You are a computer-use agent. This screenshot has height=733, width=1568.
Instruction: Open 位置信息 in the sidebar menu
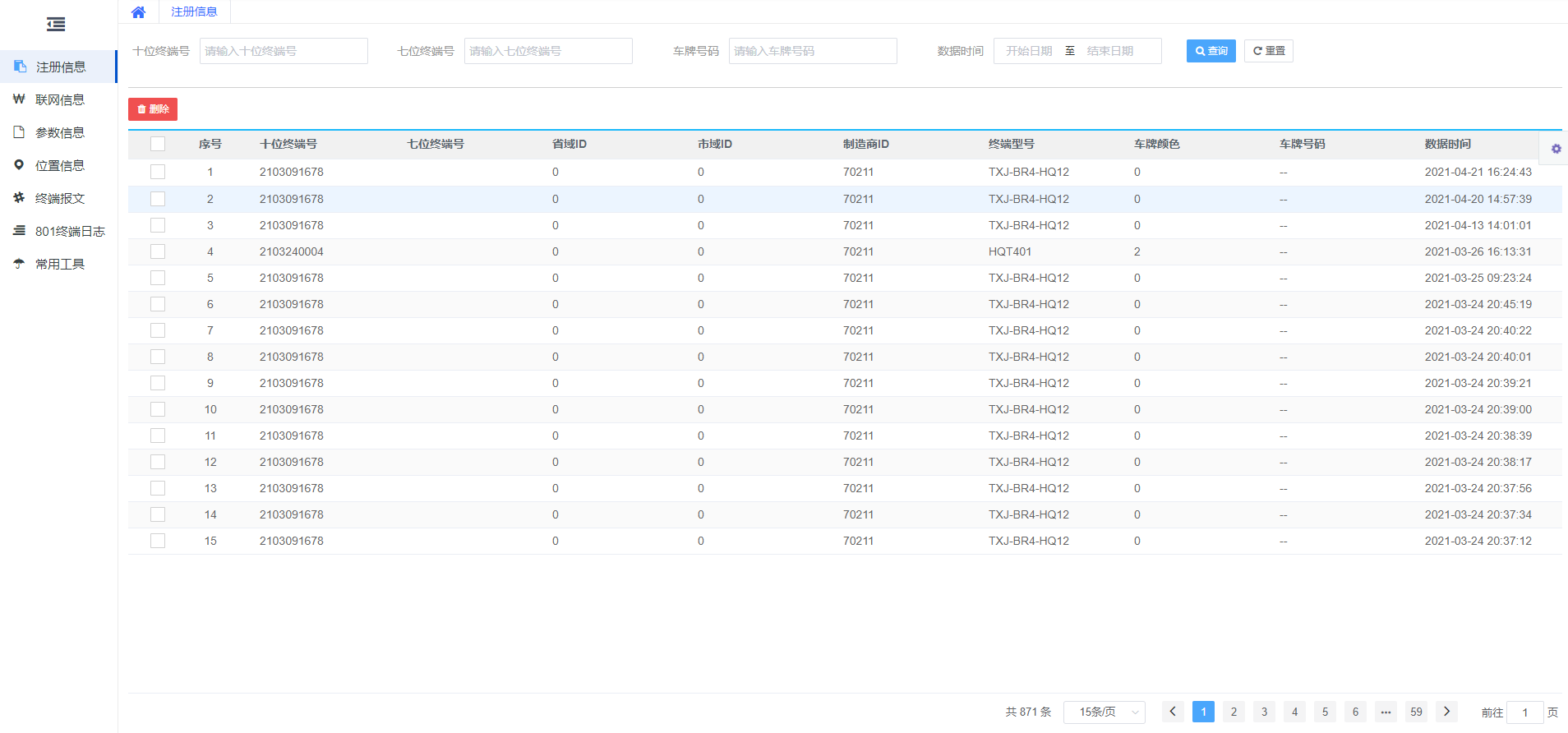(x=58, y=165)
